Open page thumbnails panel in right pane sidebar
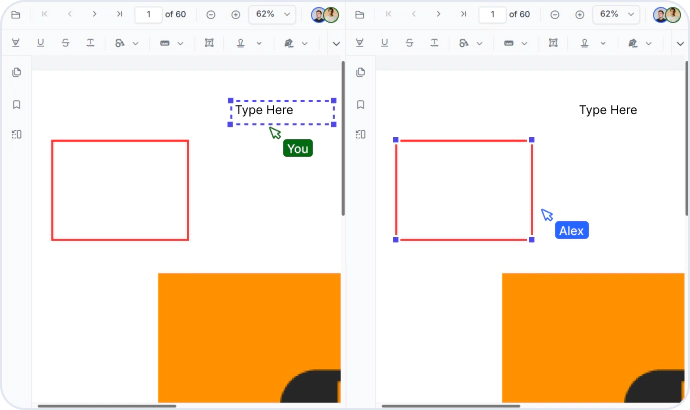Image resolution: width=690 pixels, height=410 pixels. 360,72
